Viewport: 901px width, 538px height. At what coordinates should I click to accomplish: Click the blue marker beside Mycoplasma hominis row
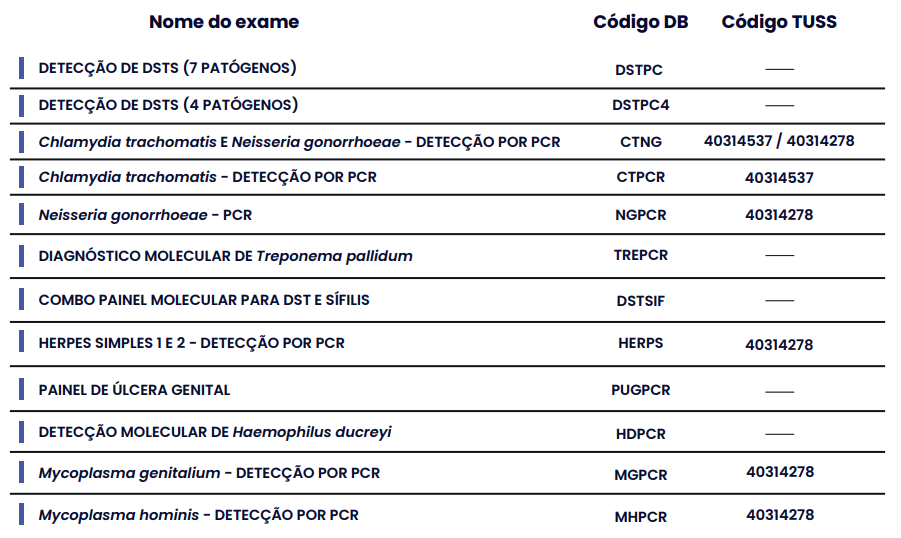tap(21, 514)
